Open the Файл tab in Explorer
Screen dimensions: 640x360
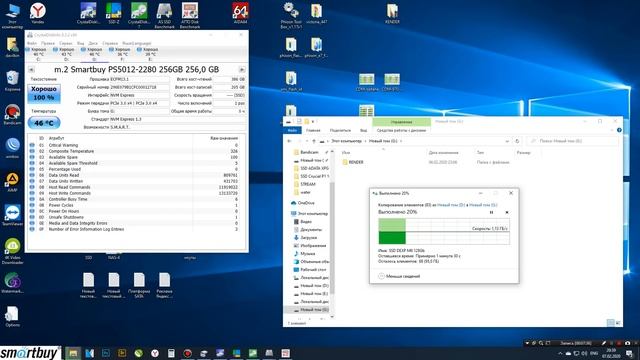(x=292, y=130)
